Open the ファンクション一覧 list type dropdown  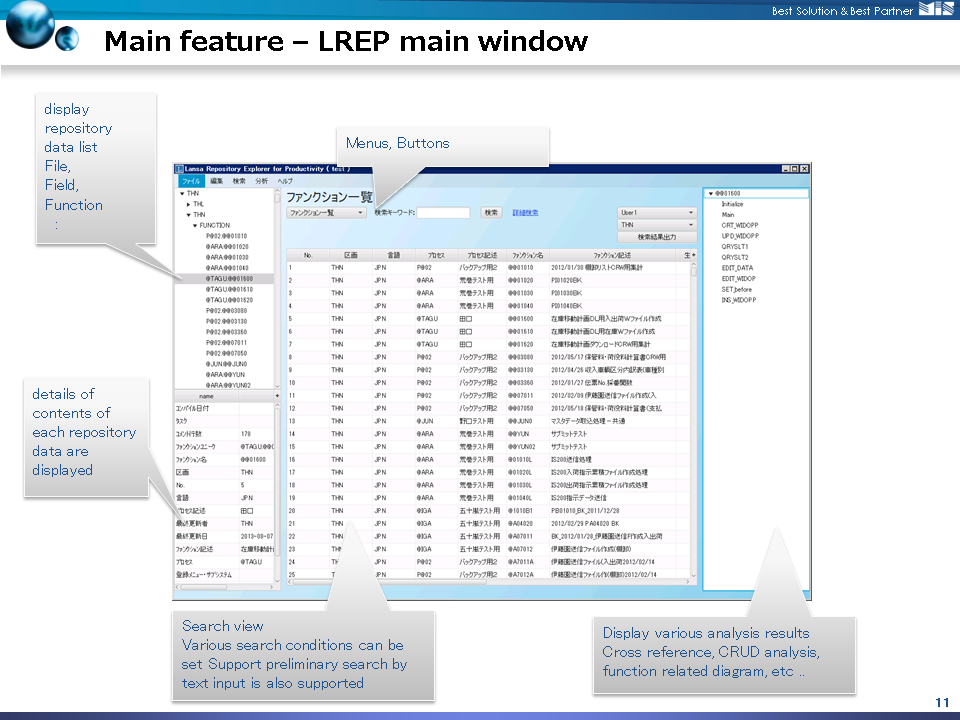(x=326, y=213)
